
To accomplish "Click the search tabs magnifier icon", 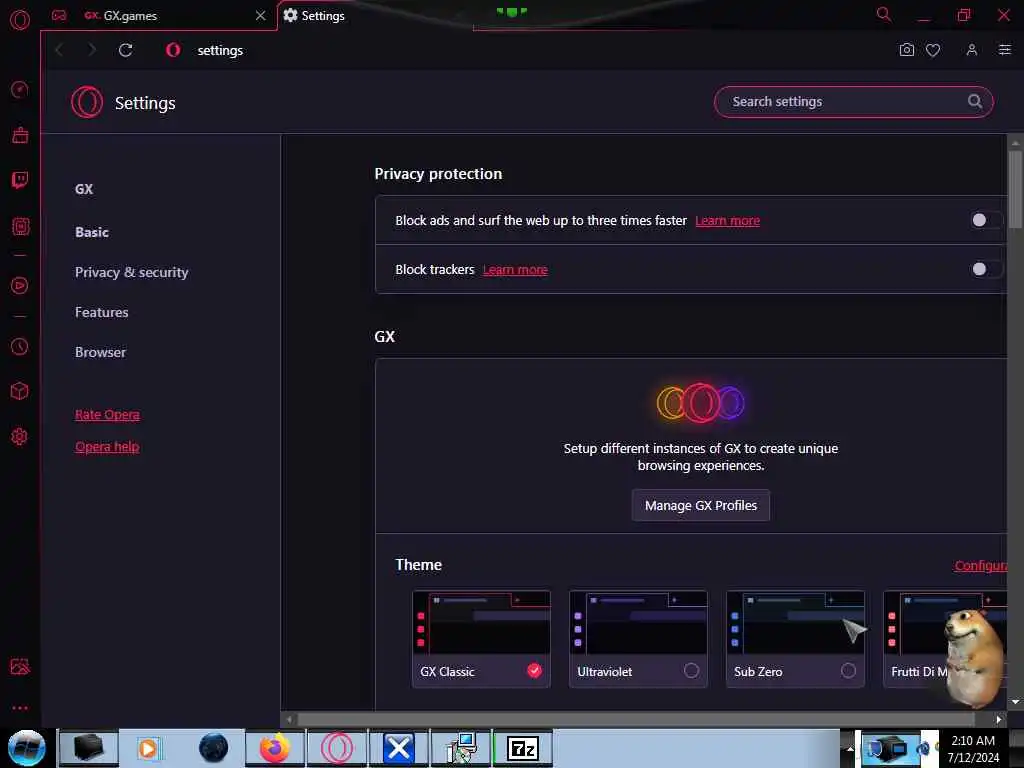I will [884, 14].
